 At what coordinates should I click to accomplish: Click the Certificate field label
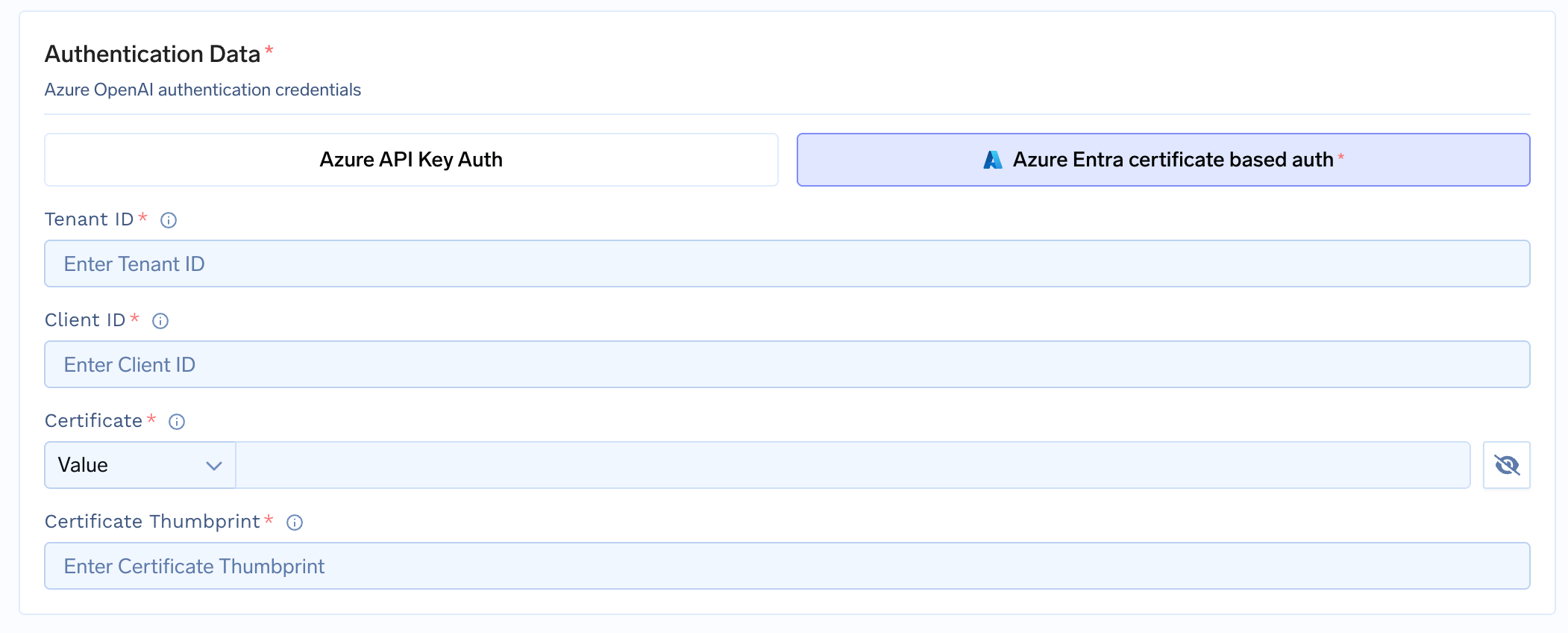pos(93,421)
